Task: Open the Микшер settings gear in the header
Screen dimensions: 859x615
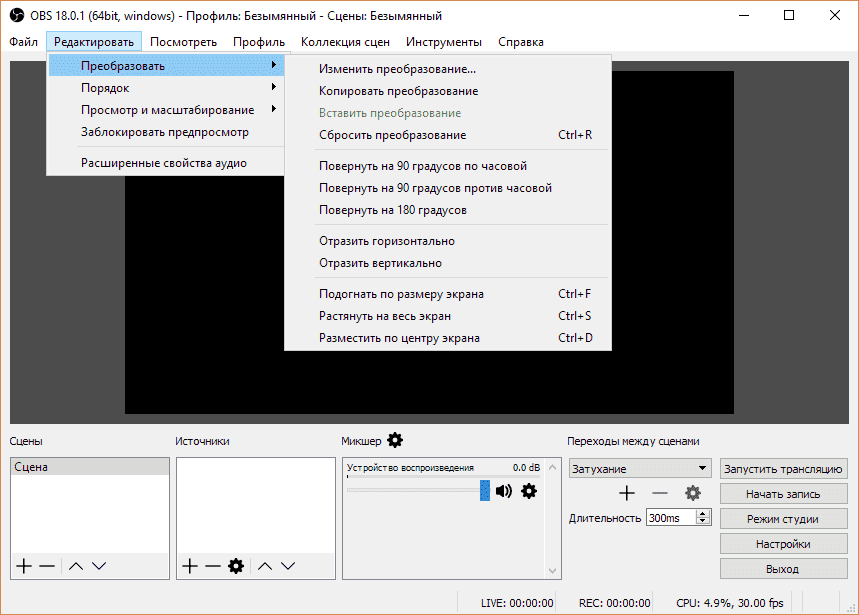Action: coord(395,440)
